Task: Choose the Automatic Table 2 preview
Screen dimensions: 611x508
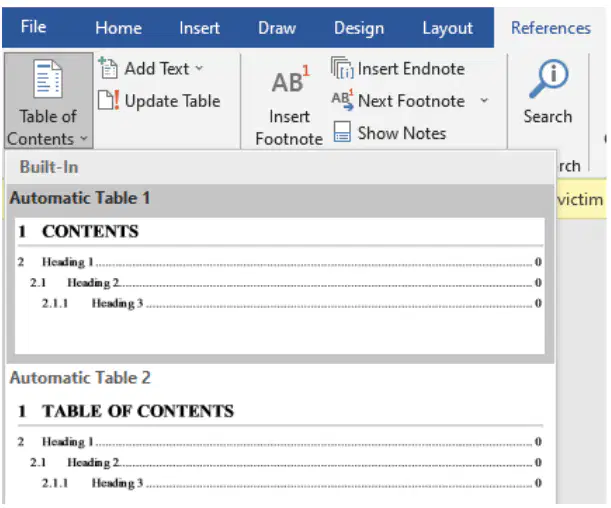Action: pos(280,448)
